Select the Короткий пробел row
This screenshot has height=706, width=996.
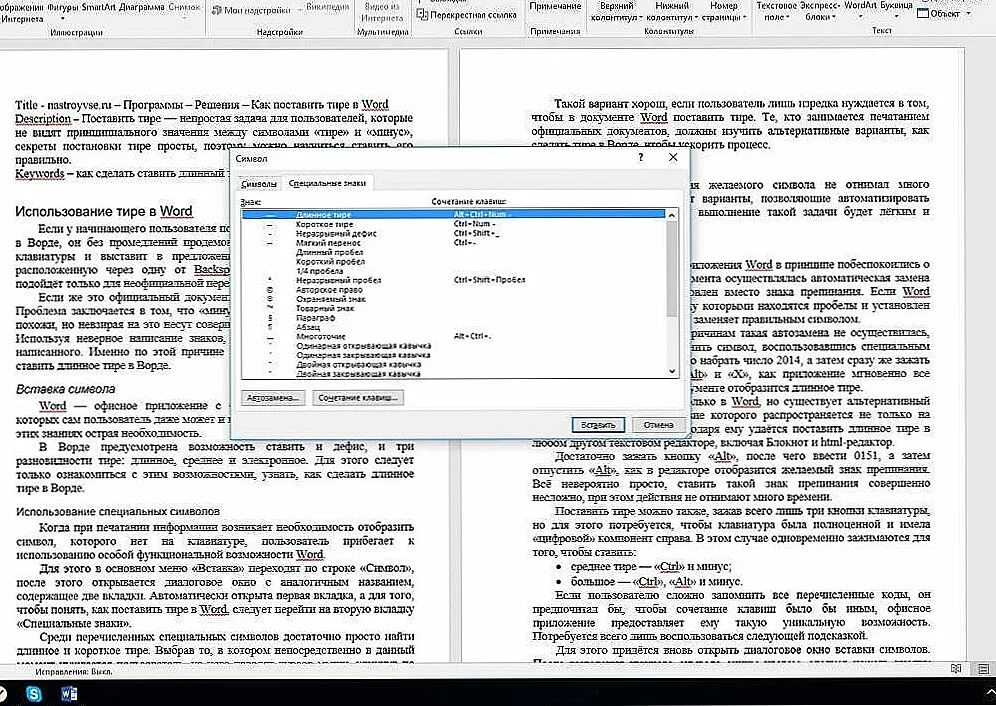tap(454, 261)
